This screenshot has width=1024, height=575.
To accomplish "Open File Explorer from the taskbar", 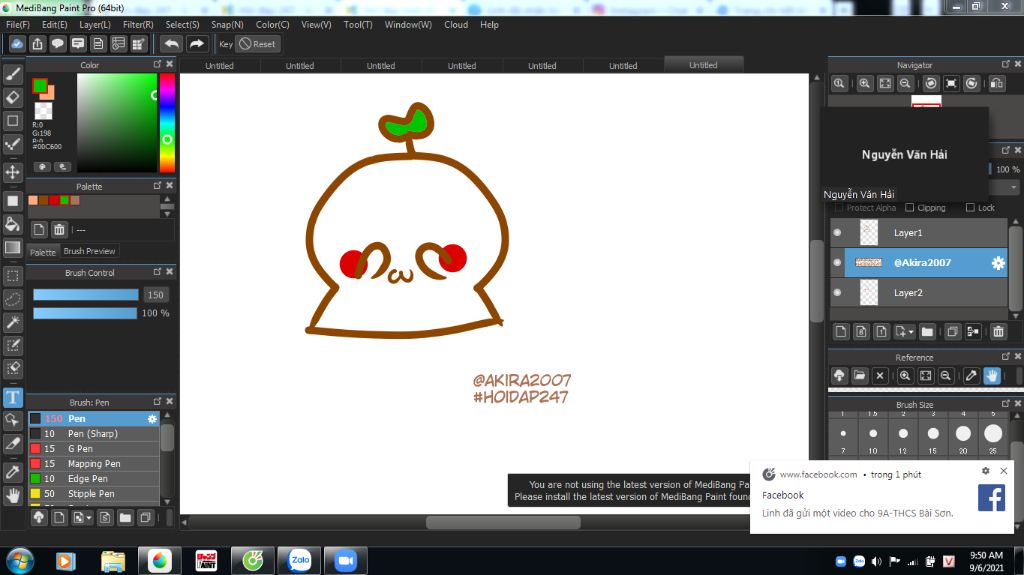I will click(x=113, y=561).
